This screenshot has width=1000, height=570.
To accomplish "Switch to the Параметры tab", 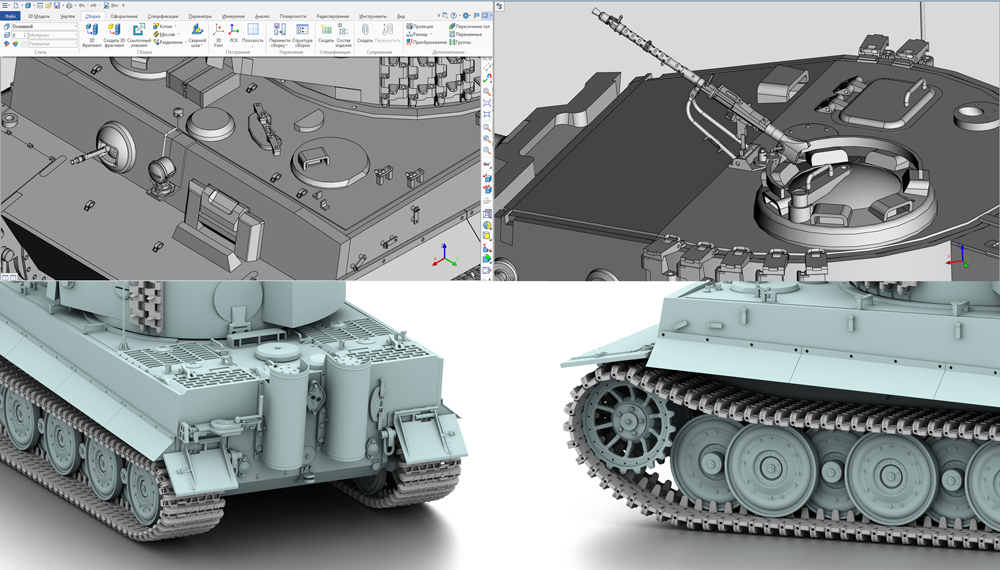I will pyautogui.click(x=200, y=16).
